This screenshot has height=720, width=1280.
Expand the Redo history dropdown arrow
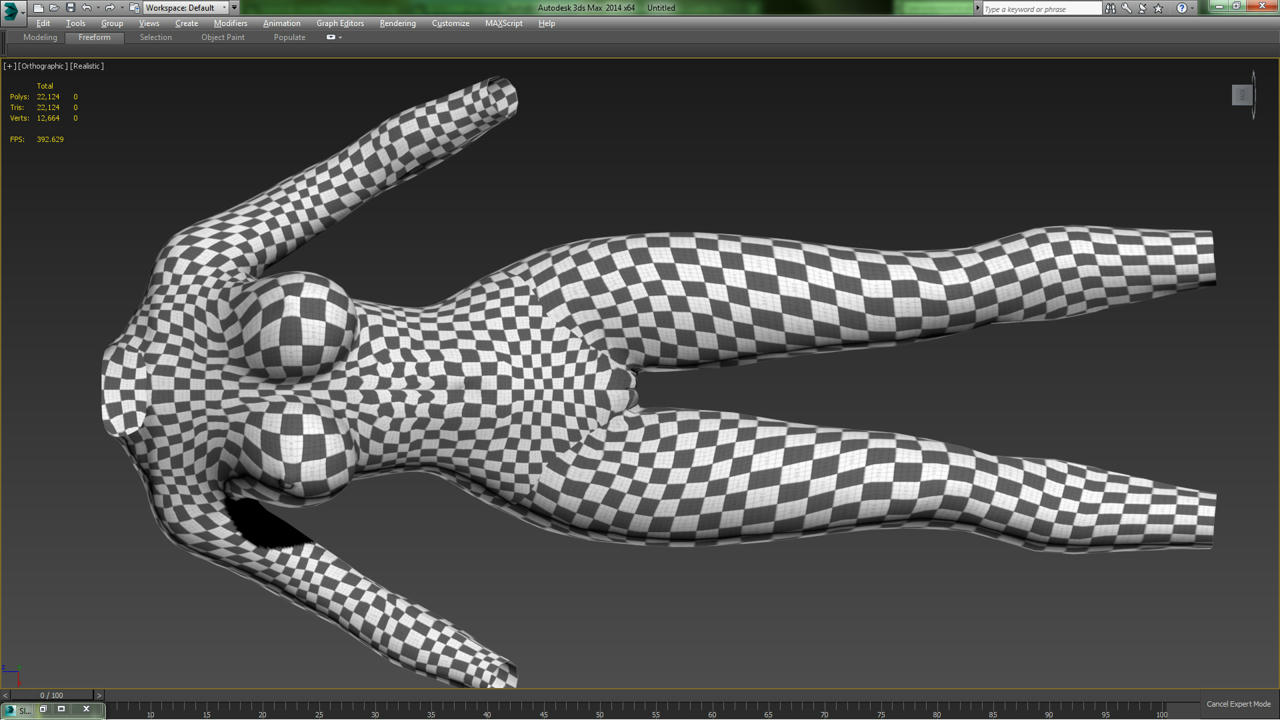point(122,8)
